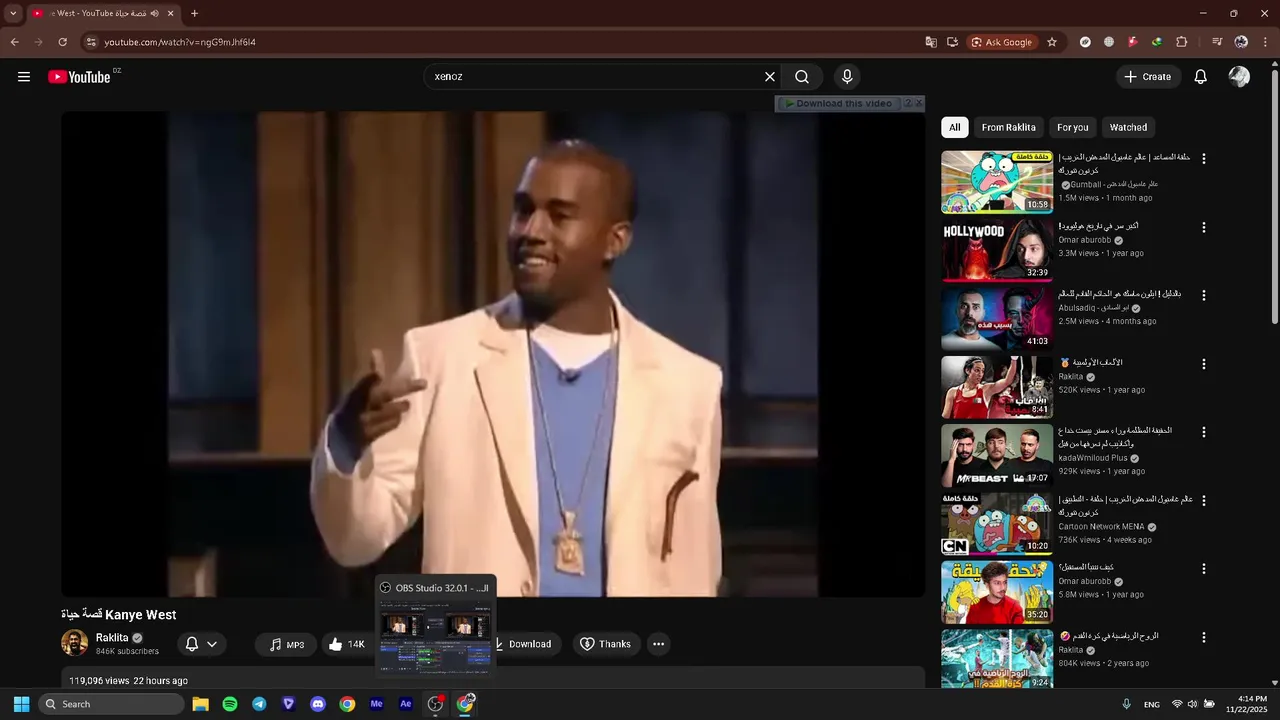Reload the page with the browser refresh icon
Viewport: 1280px width, 720px height.
(x=62, y=42)
